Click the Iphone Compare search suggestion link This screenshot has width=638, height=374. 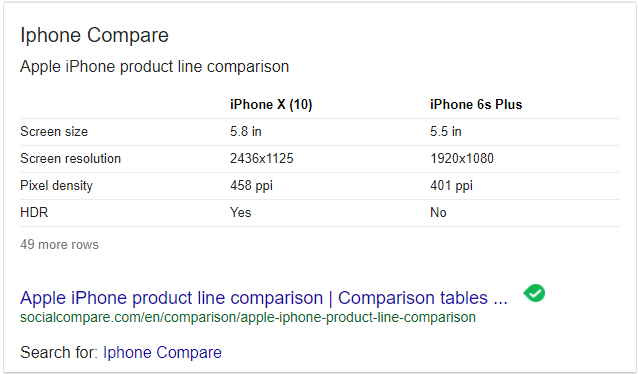pos(162,352)
